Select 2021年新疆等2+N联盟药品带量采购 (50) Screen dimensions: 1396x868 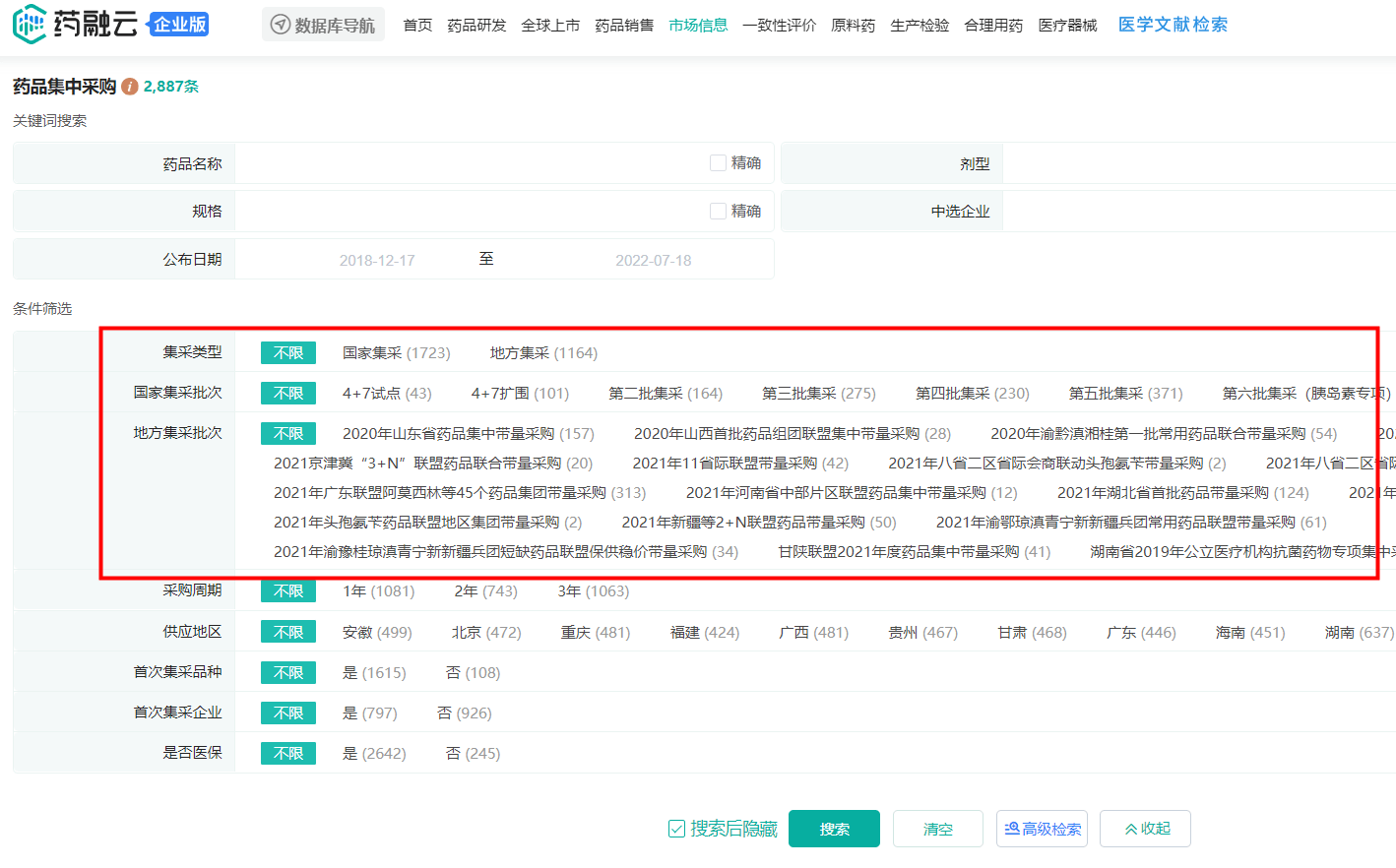point(759,522)
